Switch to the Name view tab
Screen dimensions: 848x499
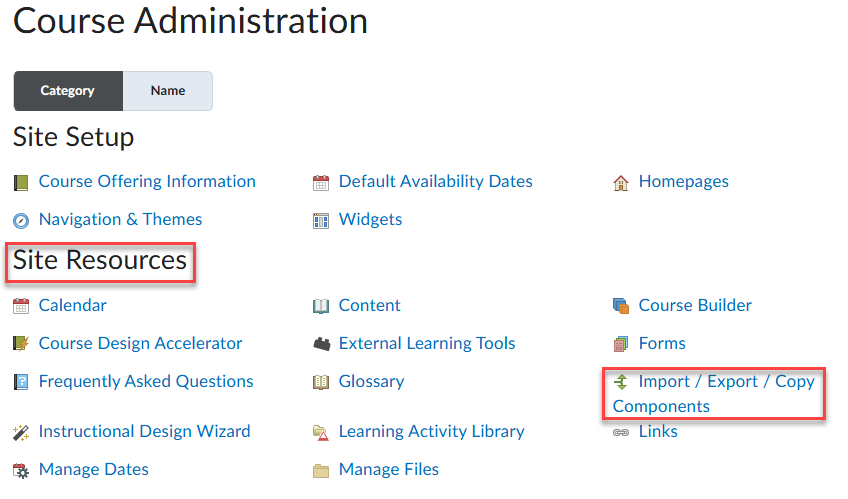168,91
